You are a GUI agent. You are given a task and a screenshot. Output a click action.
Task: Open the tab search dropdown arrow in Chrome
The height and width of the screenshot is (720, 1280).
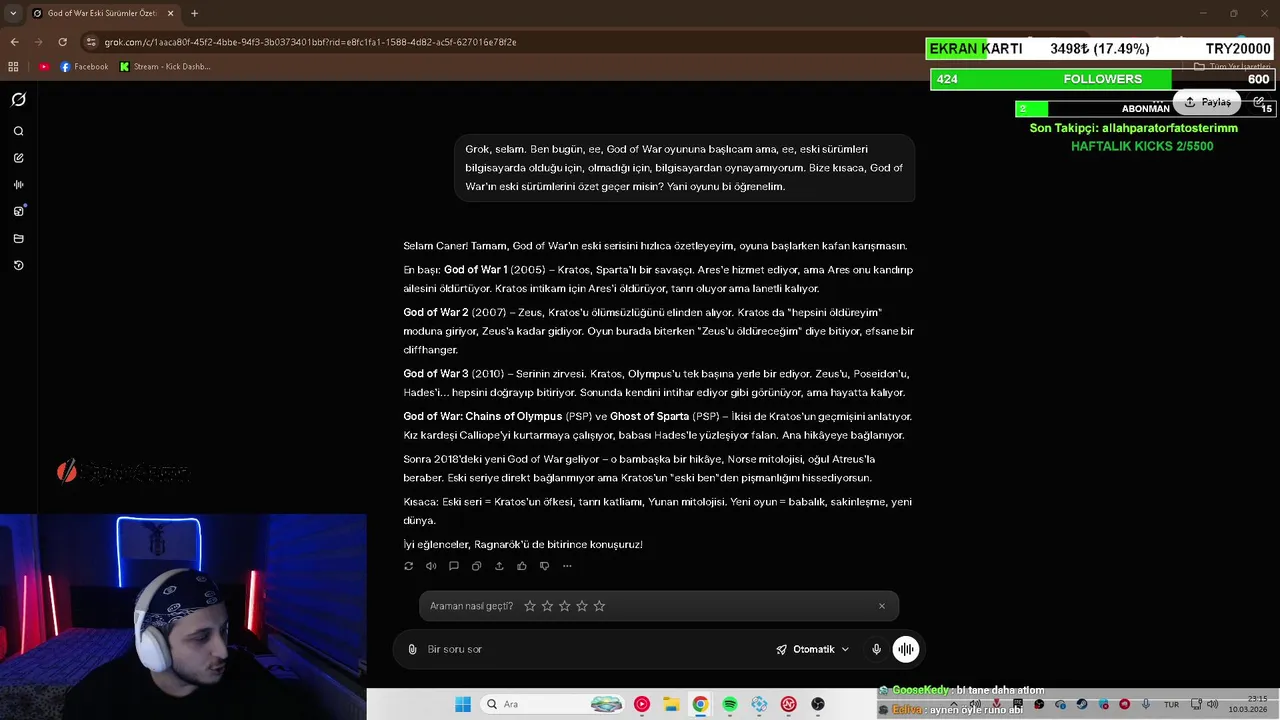coord(13,13)
